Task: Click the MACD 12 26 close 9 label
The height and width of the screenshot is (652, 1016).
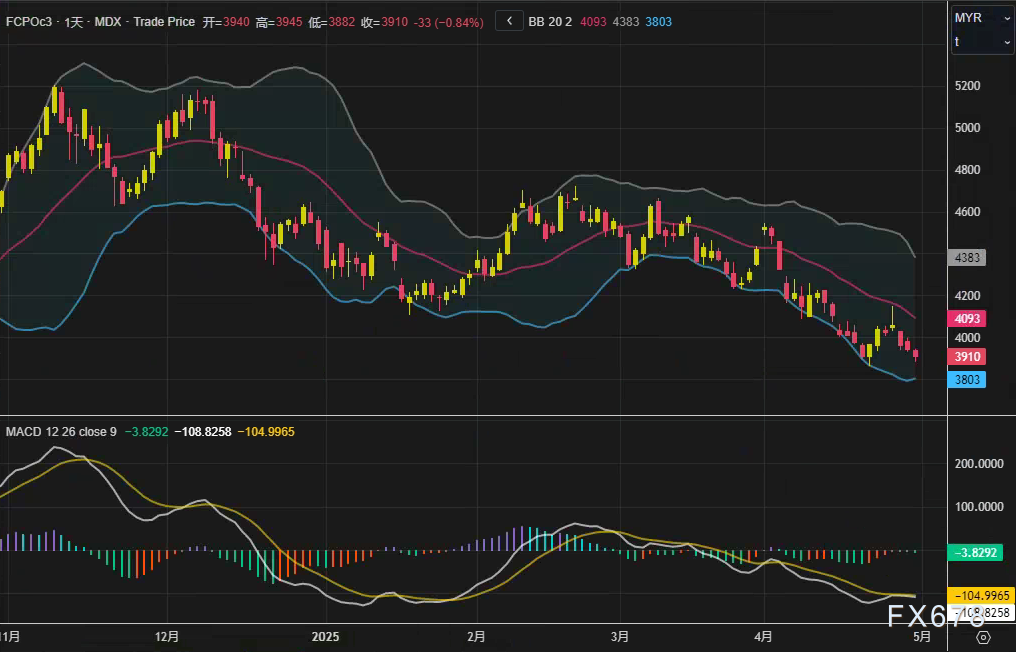Action: tap(62, 431)
